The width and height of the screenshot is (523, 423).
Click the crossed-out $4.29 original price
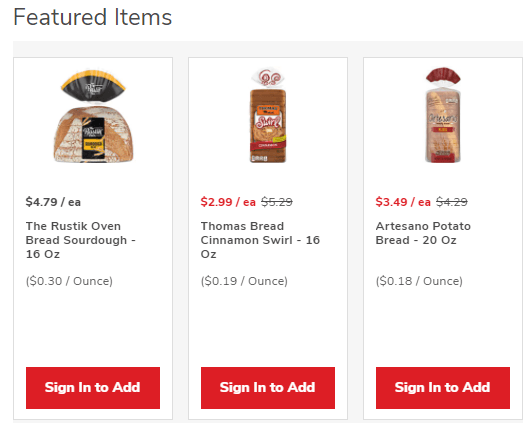click(x=452, y=202)
